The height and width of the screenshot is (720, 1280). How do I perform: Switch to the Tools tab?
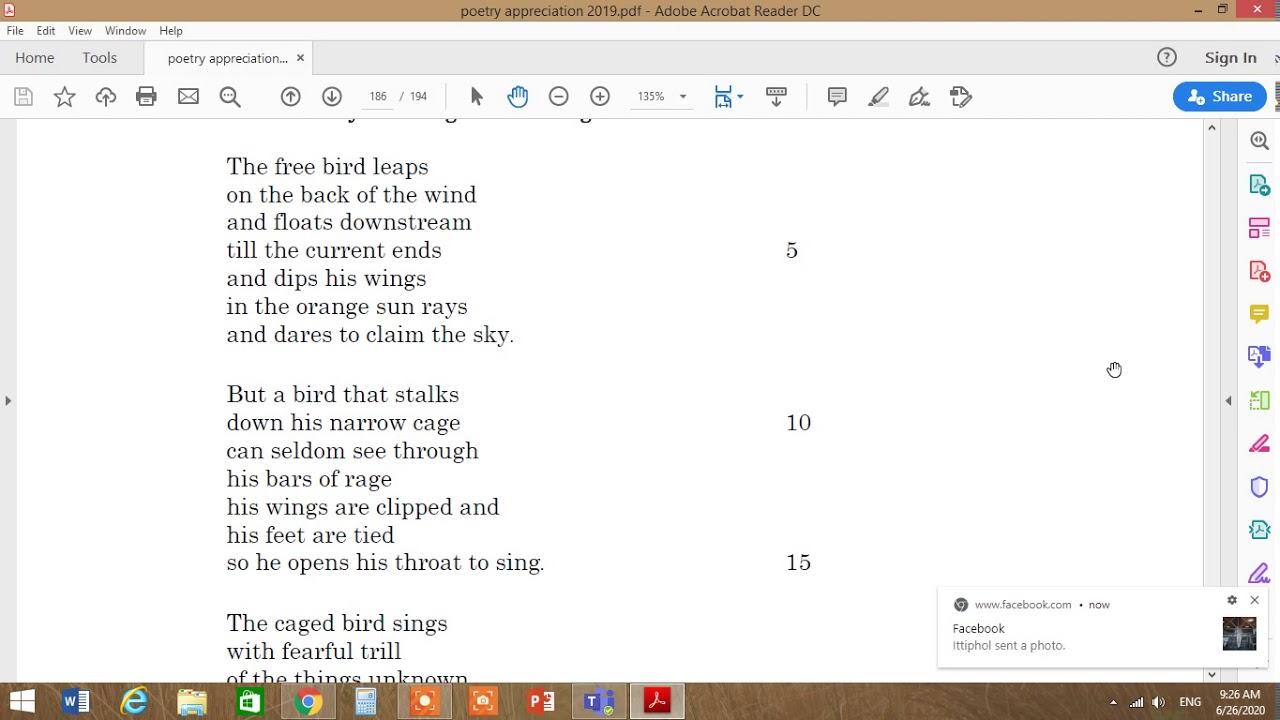point(100,58)
